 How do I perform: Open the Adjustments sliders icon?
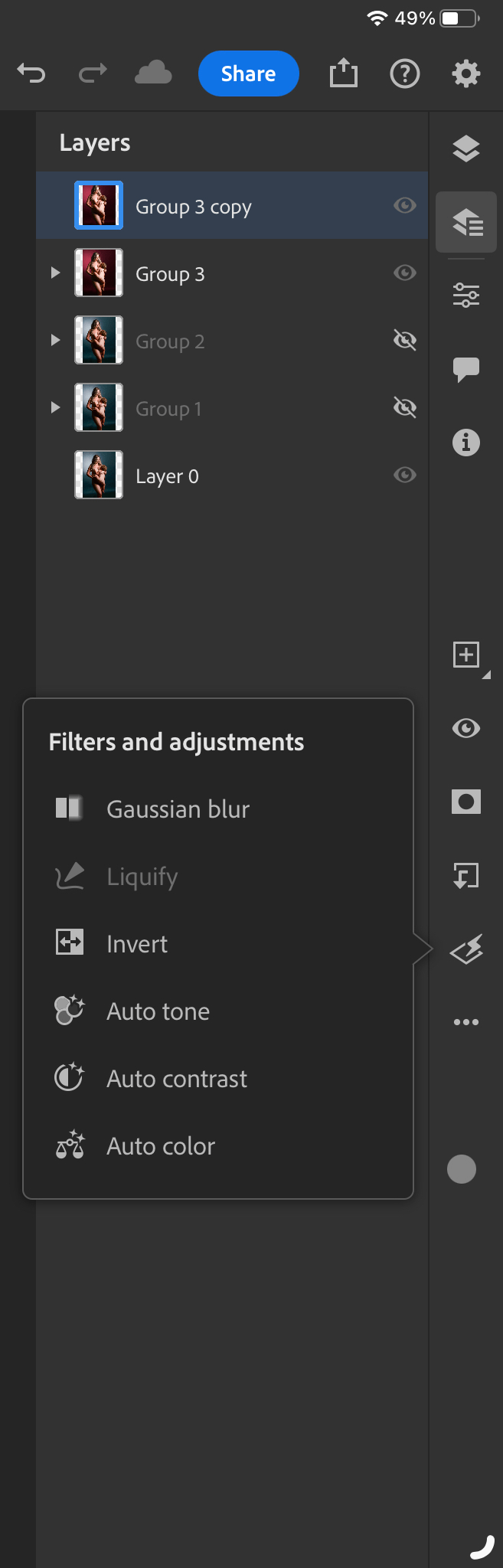click(x=466, y=294)
